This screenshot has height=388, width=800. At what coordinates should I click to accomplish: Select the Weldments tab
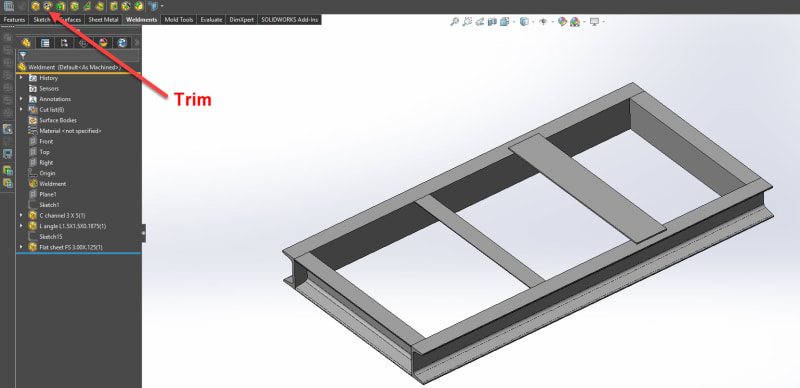(x=141, y=19)
